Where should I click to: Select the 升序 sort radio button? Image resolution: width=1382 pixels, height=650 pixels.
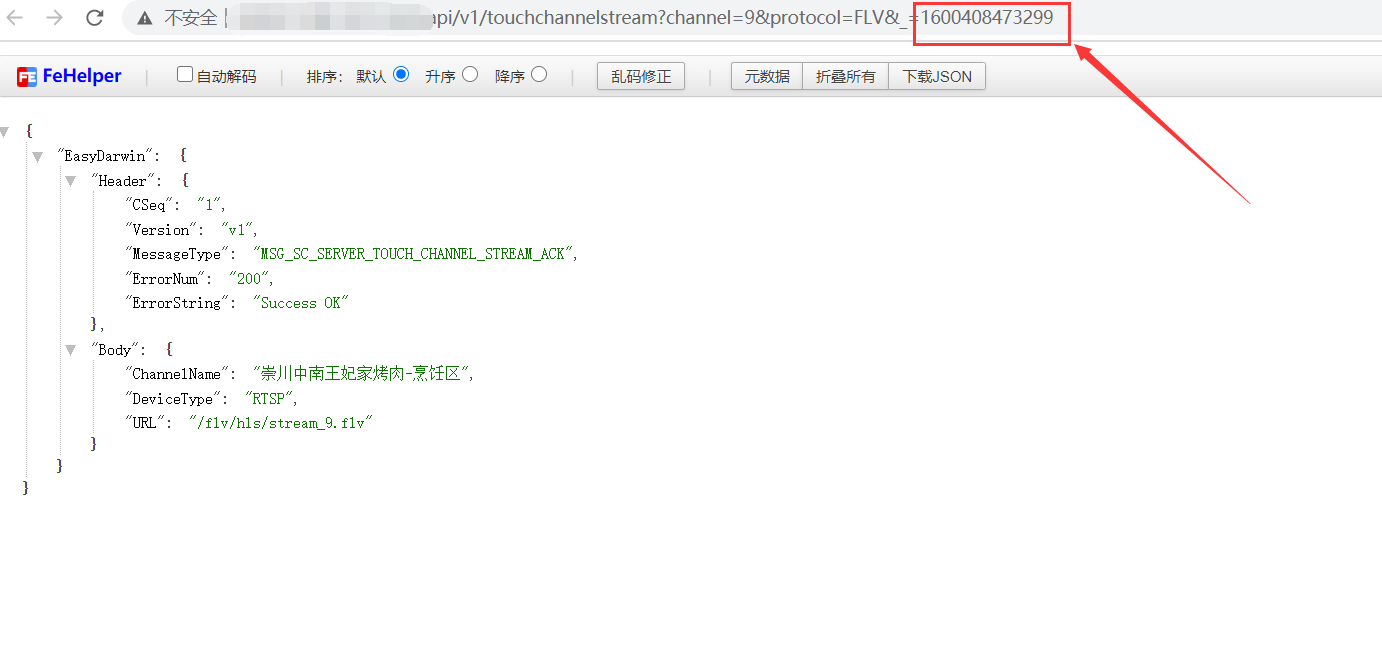click(470, 74)
